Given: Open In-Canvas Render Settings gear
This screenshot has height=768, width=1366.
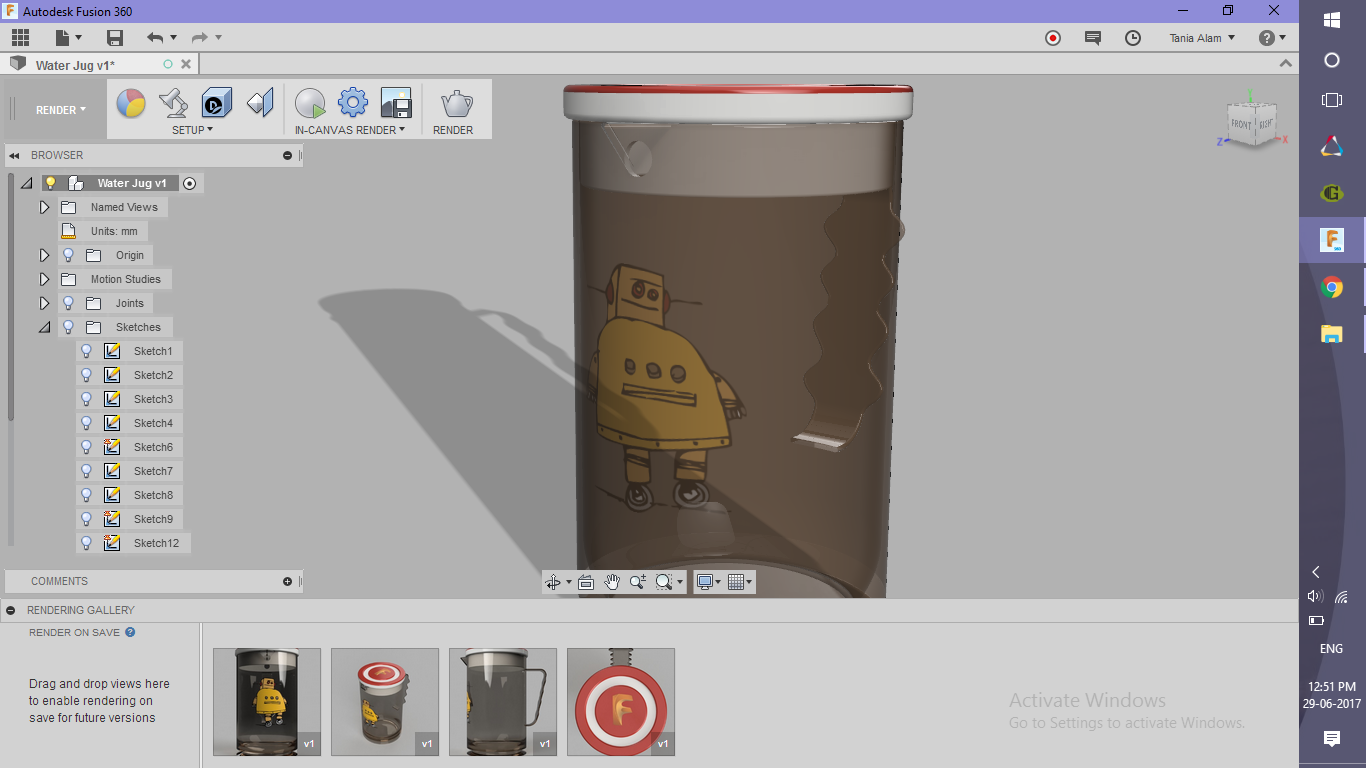Looking at the screenshot, I should pos(353,102).
